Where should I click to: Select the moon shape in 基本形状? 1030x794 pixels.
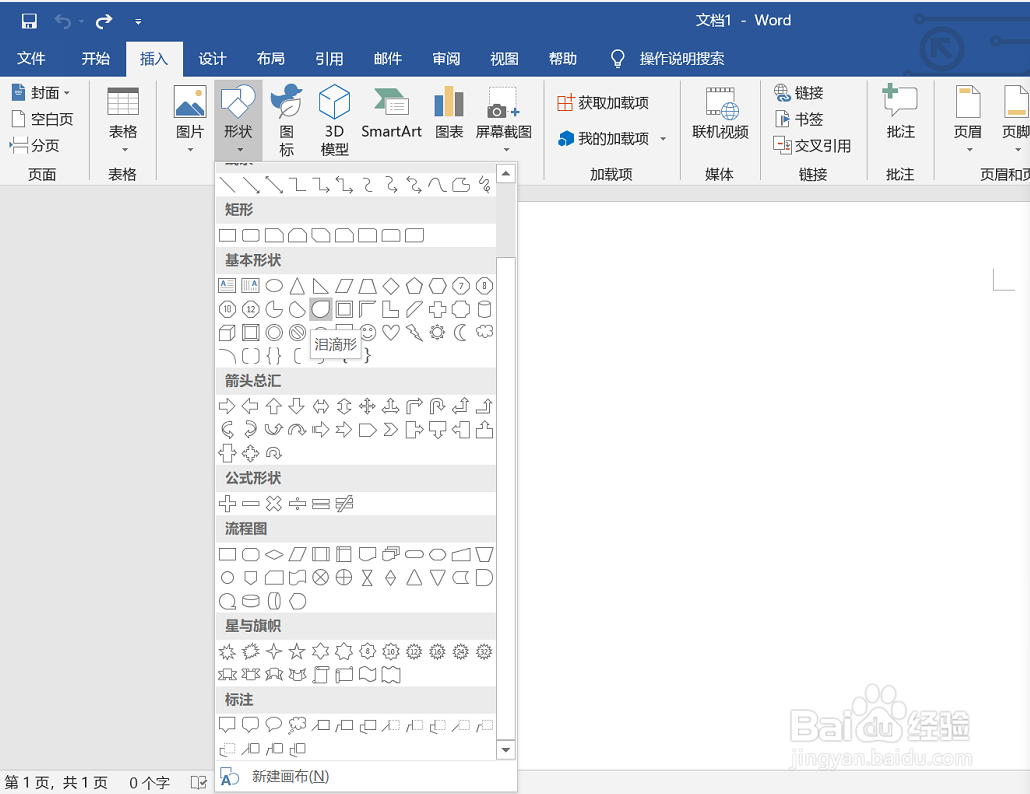click(x=460, y=332)
